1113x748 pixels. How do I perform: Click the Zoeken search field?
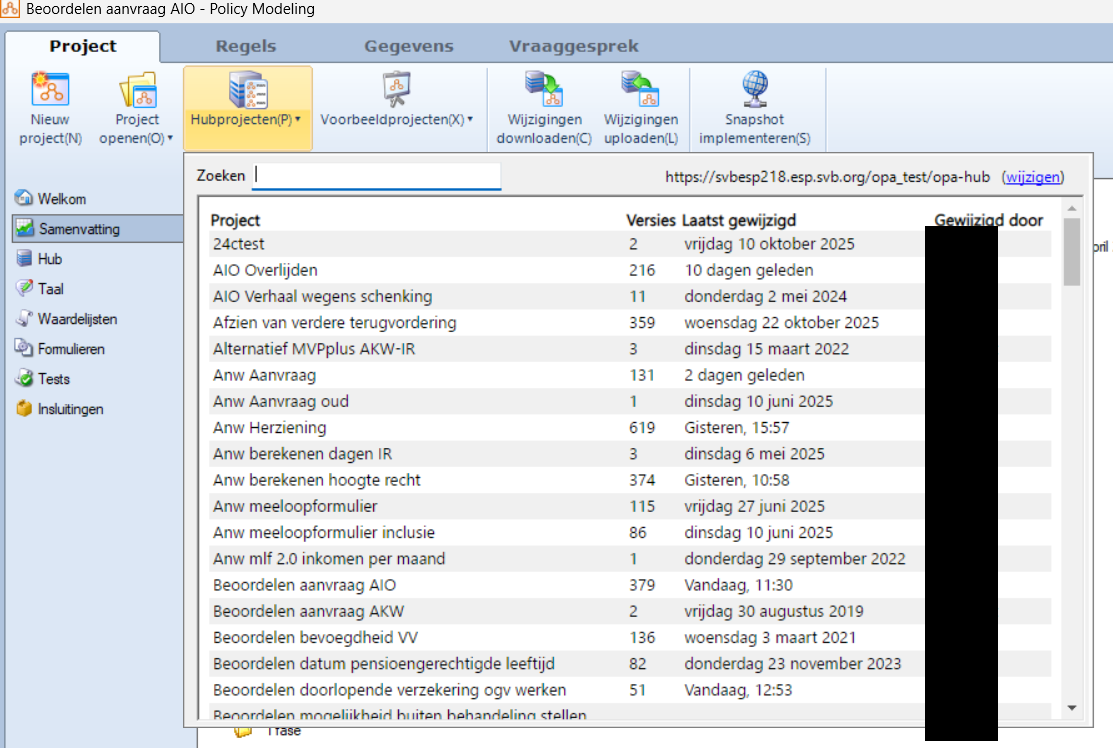coord(376,176)
